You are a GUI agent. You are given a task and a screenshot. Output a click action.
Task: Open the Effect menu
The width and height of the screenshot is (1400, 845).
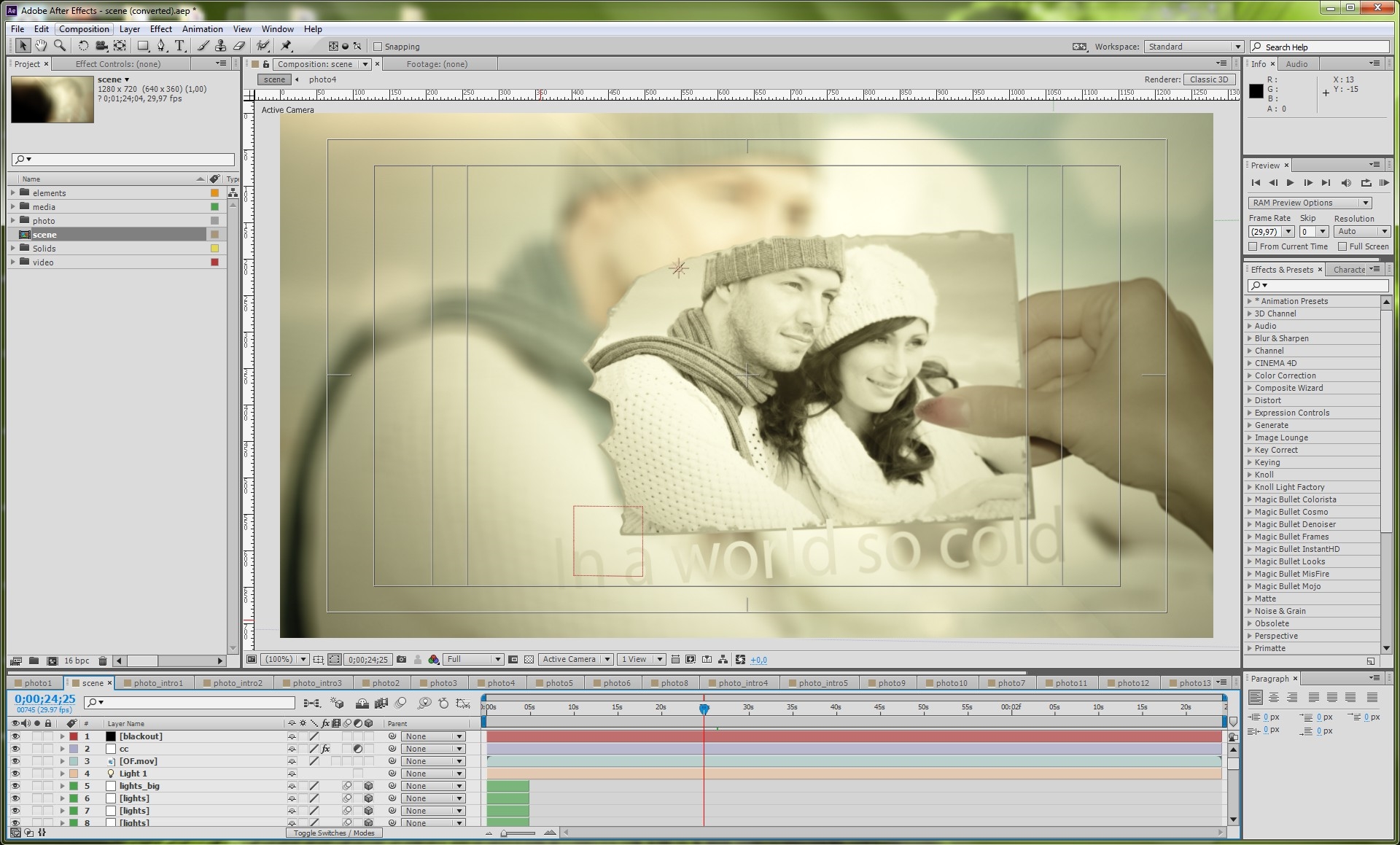click(161, 29)
